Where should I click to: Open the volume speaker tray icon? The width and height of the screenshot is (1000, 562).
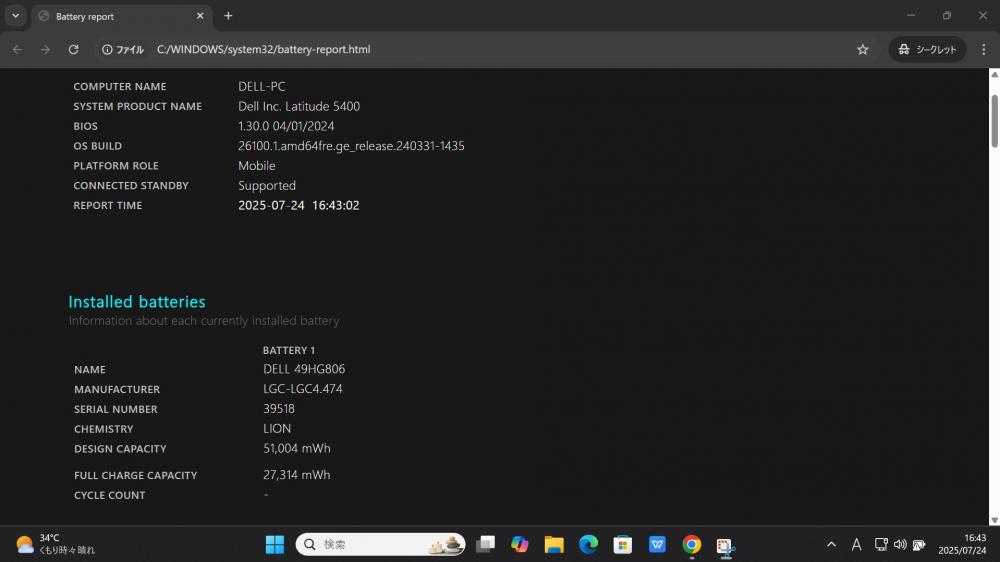[900, 544]
